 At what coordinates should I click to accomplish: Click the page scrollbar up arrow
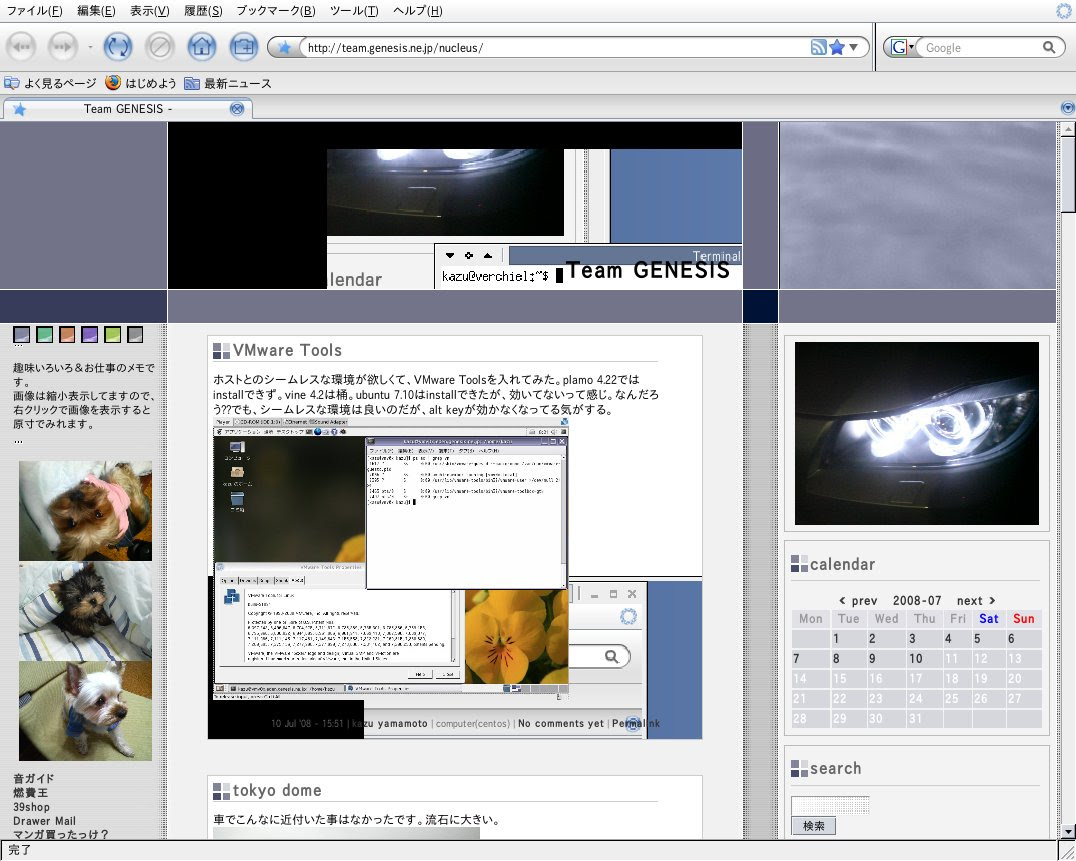click(x=1067, y=128)
